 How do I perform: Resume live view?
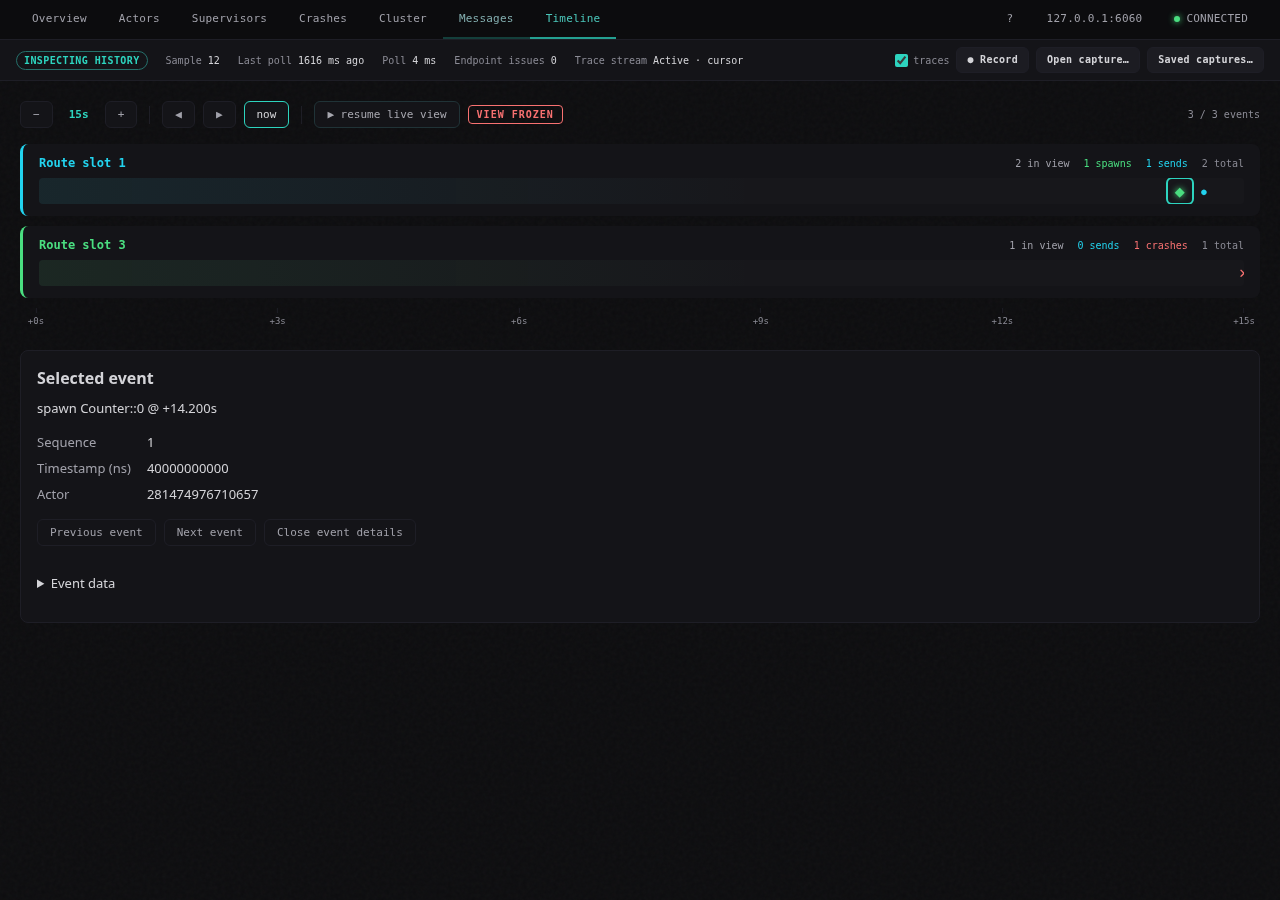click(x=387, y=114)
